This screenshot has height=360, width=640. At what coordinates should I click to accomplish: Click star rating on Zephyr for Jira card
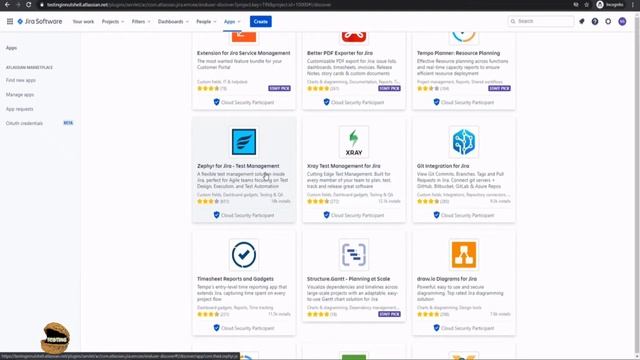208,201
